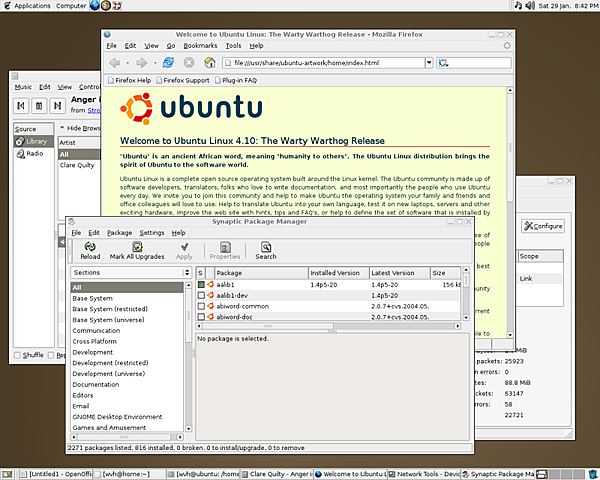This screenshot has height=480, width=600.
Task: Collapse the Hide Browser expander in music player
Action: pyautogui.click(x=62, y=127)
